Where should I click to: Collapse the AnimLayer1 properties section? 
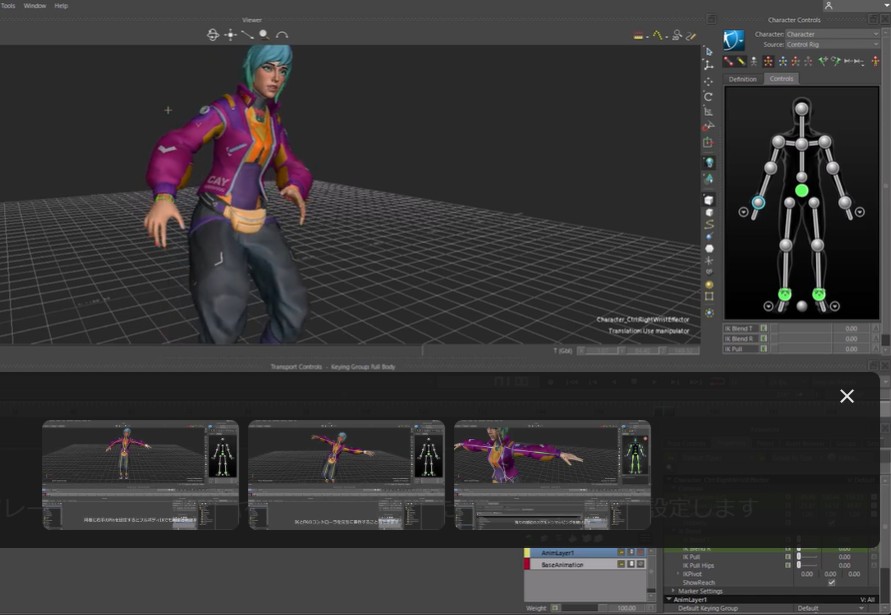point(669,600)
